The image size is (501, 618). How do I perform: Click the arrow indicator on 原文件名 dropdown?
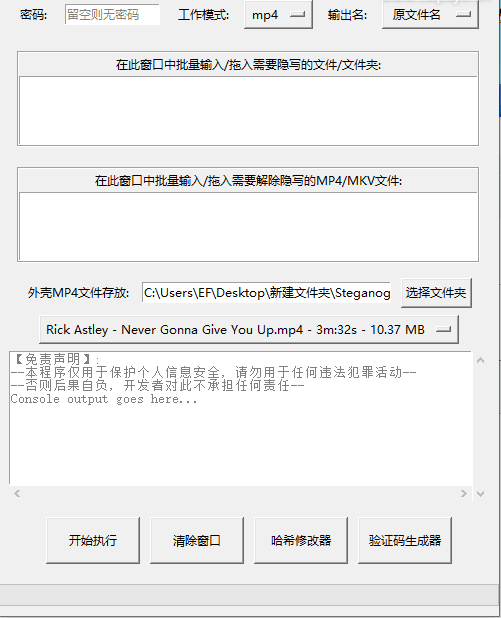tap(464, 15)
